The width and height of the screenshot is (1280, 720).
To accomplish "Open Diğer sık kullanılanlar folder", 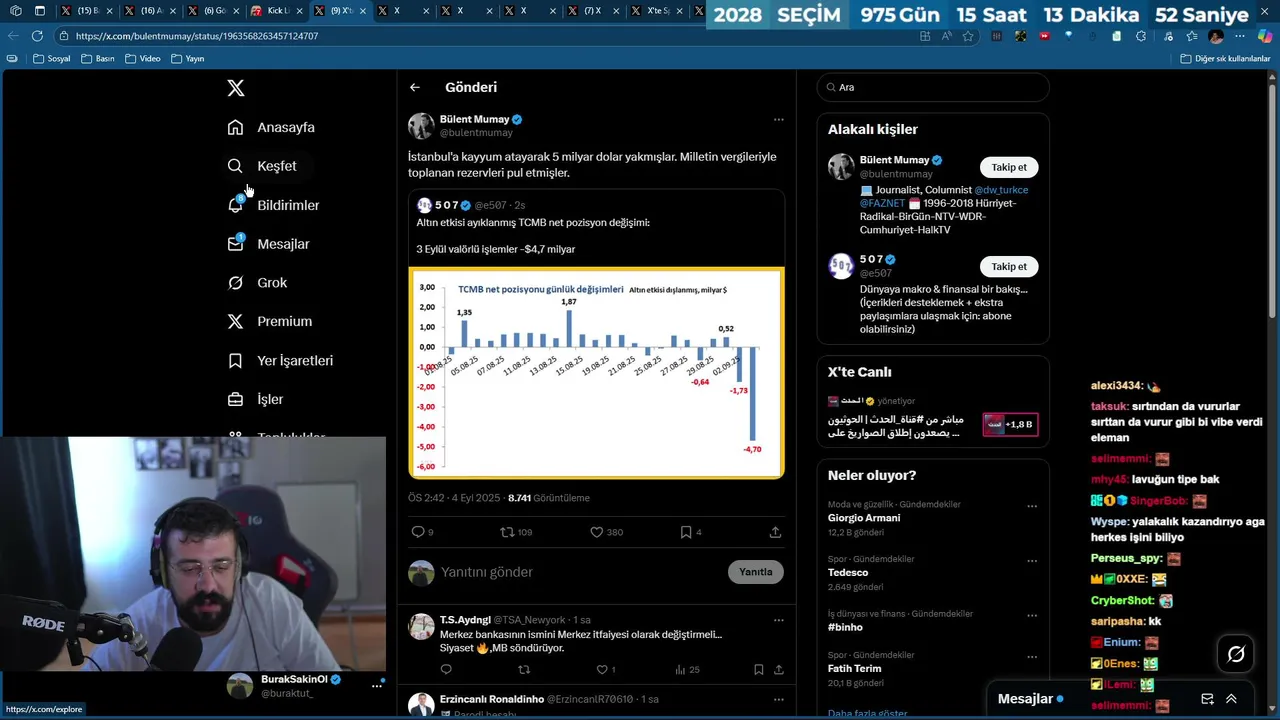I will point(1225,59).
